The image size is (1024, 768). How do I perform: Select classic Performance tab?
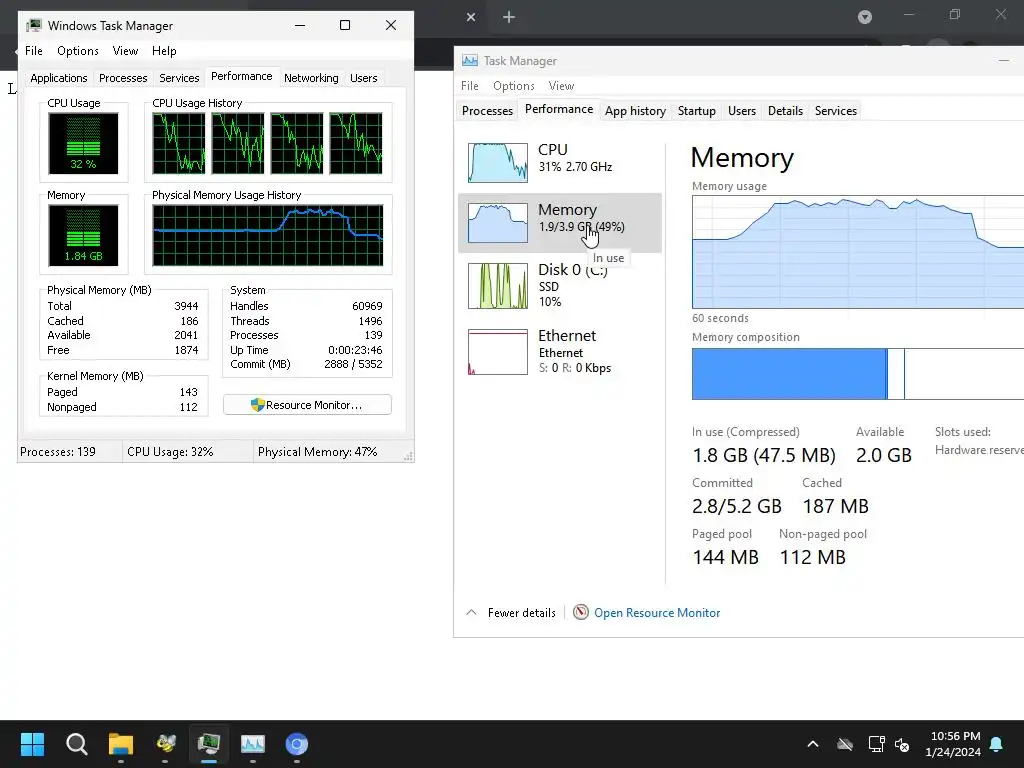point(242,76)
